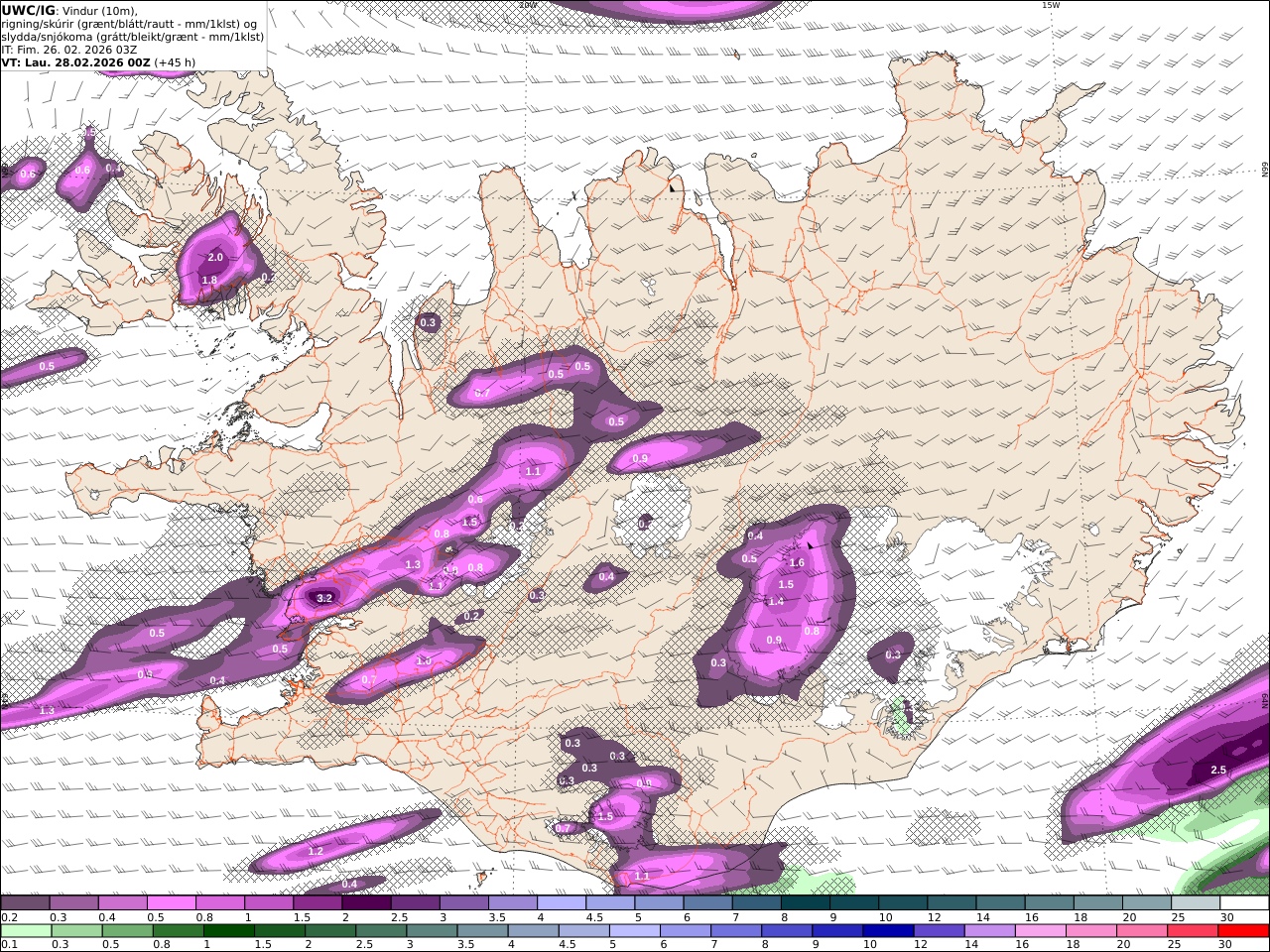Pick the very dark purple 2–2.5 legend swatch
This screenshot has height=952, width=1270.
[366, 903]
